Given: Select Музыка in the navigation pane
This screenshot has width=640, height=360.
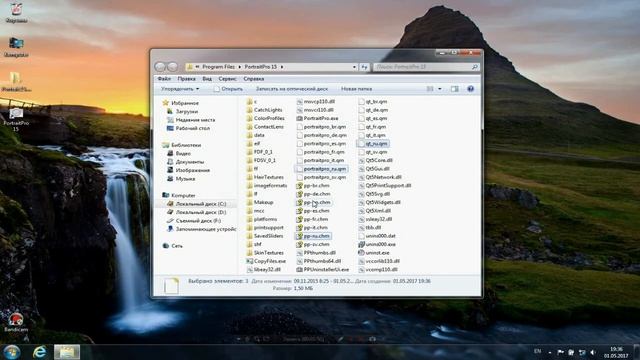Looking at the screenshot, I should (181, 179).
